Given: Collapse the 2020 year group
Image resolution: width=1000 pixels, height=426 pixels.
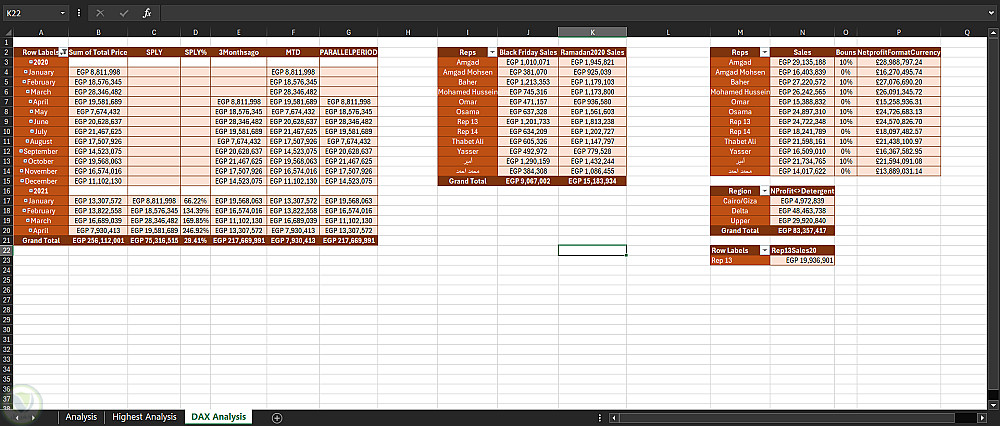Looking at the screenshot, I should pyautogui.click(x=30, y=62).
